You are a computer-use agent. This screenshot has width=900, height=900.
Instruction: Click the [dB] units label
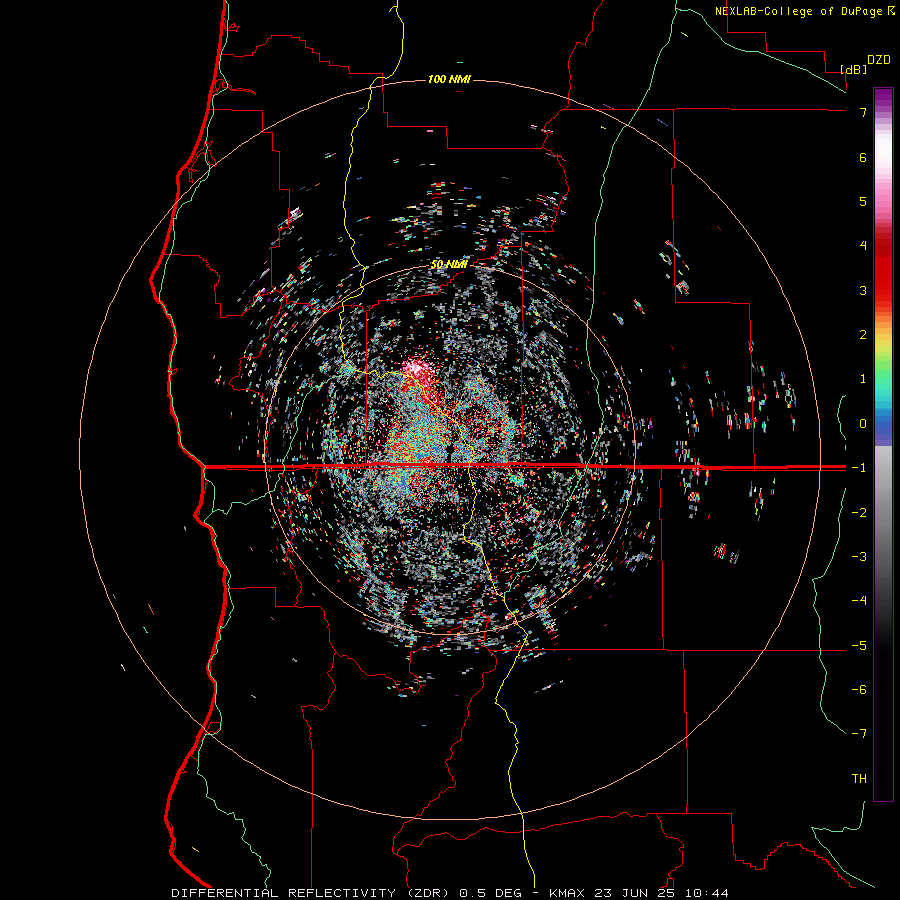[x=854, y=69]
